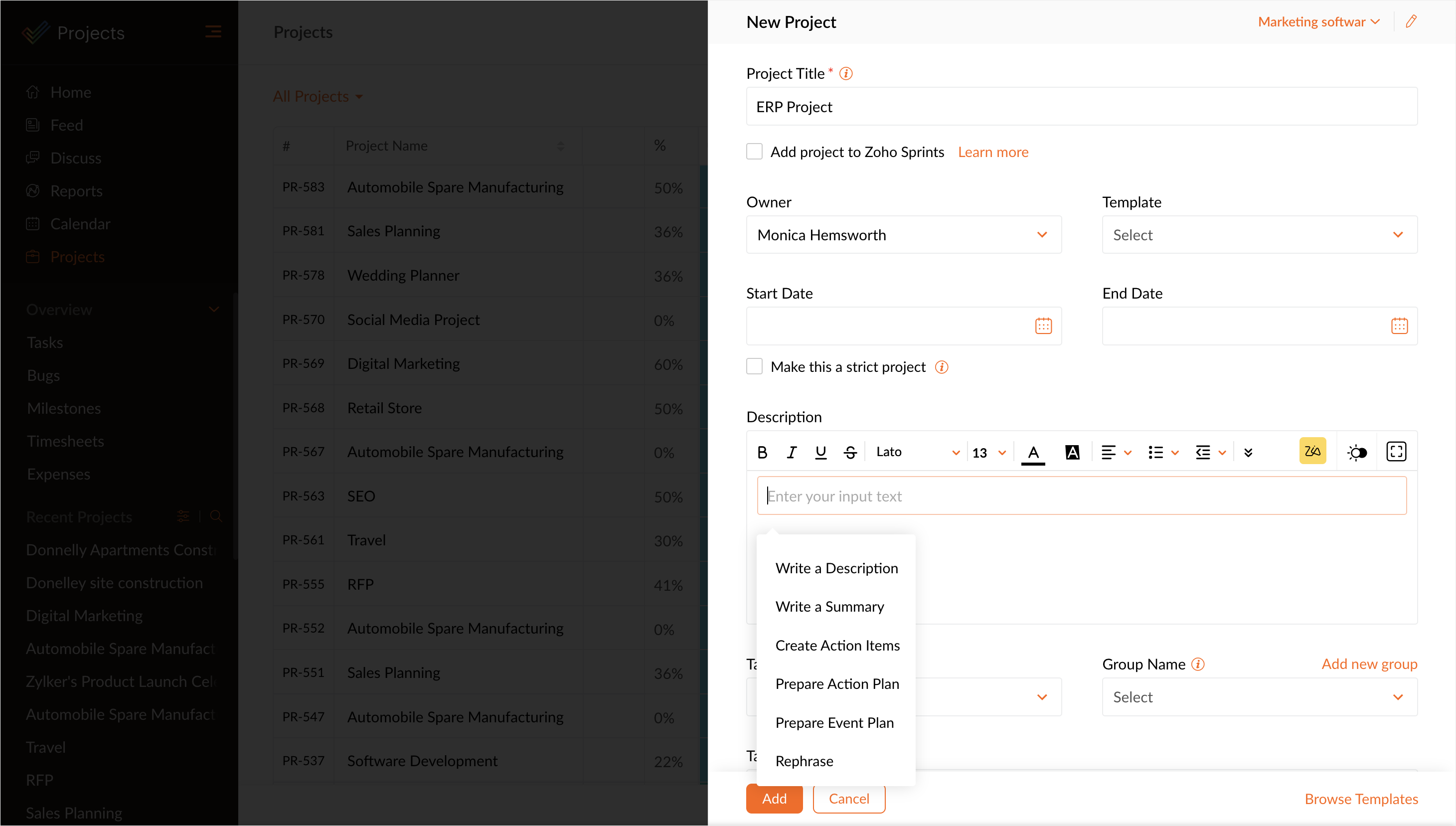The image size is (1456, 826).
Task: Apply italic formatting in description toolbar
Action: [791, 452]
